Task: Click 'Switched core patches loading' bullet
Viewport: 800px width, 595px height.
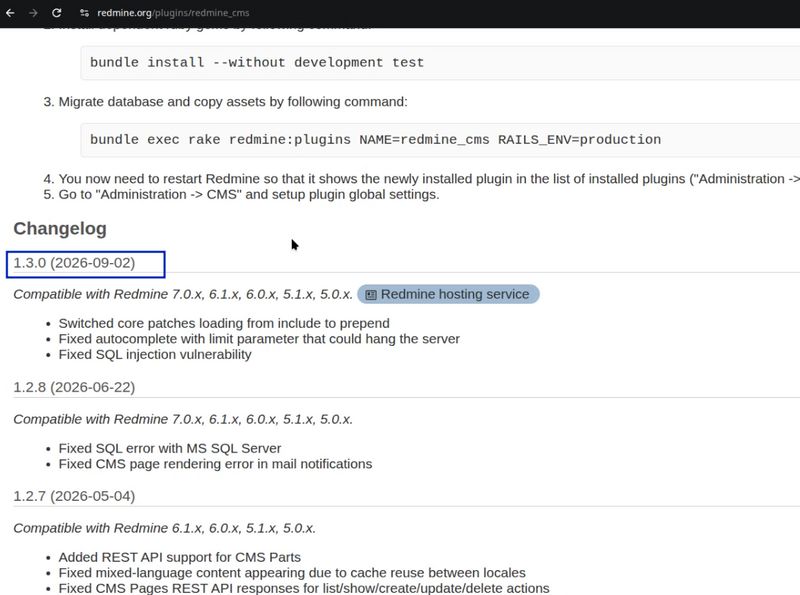Action: click(224, 323)
